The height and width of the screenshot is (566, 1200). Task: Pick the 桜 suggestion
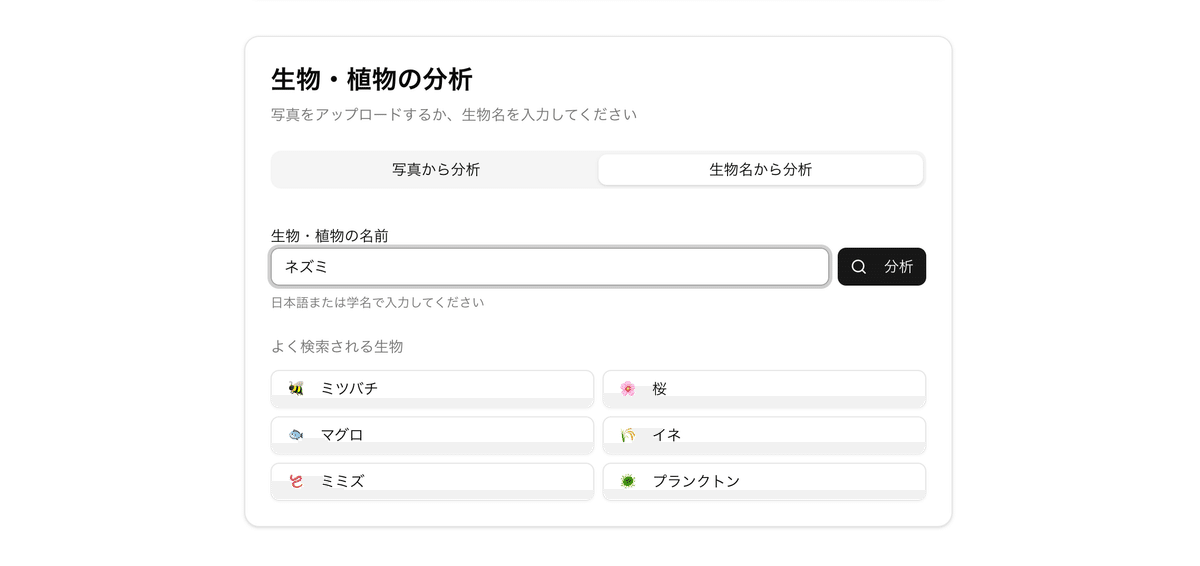point(764,388)
